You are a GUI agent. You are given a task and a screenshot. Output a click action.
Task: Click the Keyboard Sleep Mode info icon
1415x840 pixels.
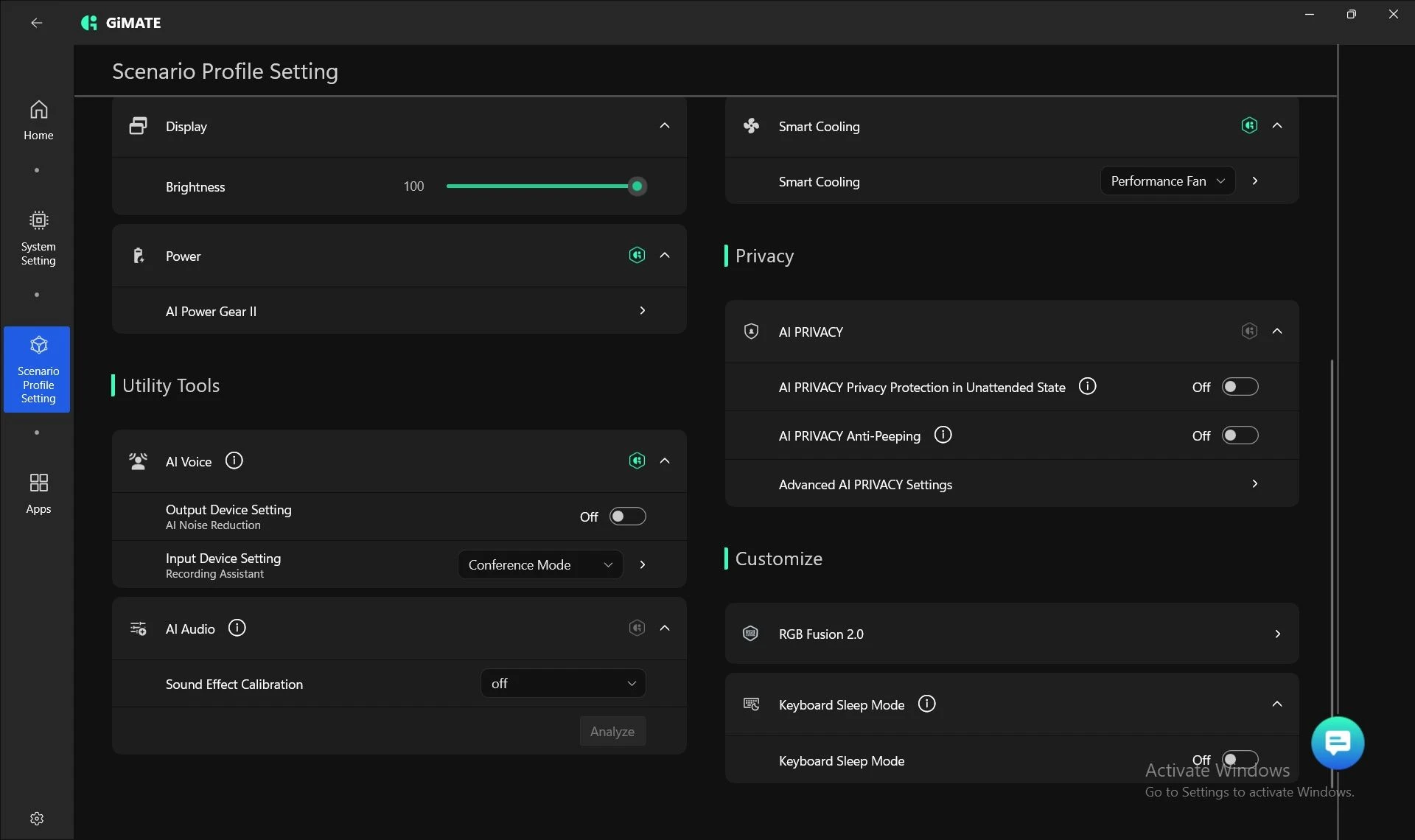coord(926,704)
